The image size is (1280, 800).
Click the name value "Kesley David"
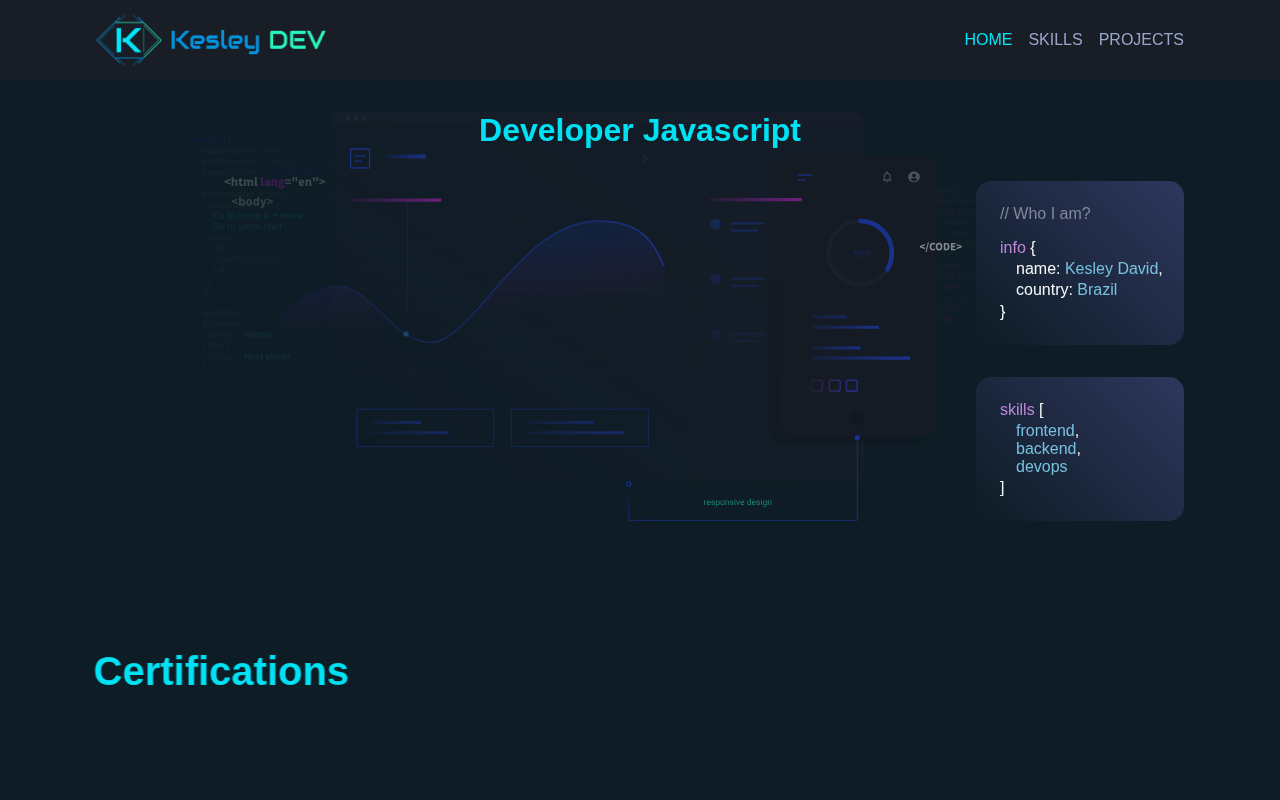[1111, 268]
